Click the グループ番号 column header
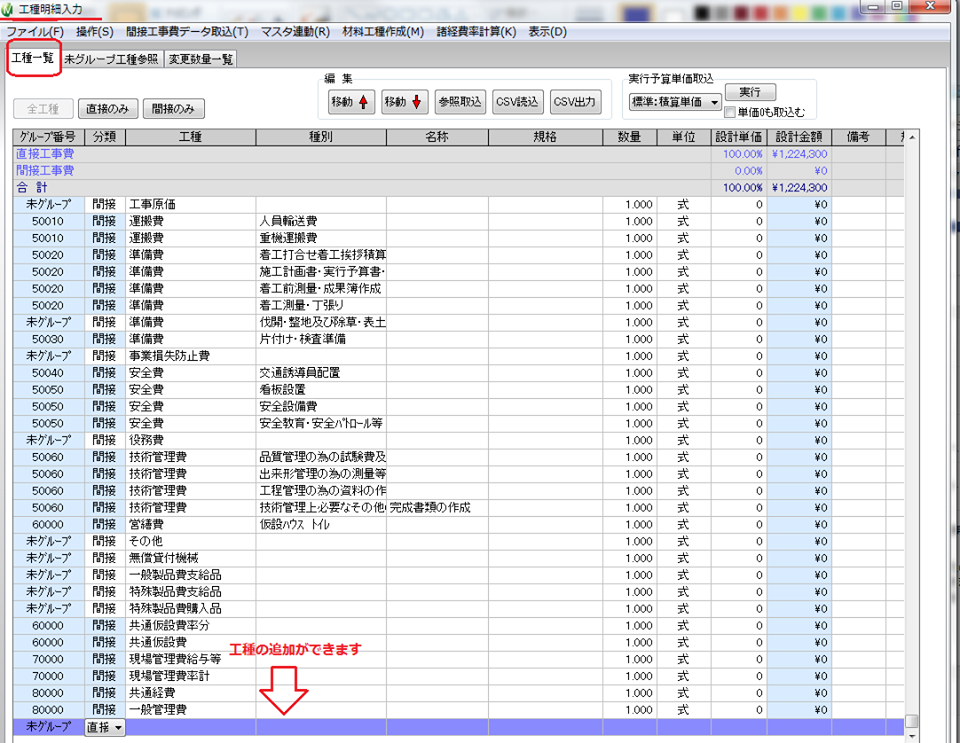Viewport: 960px width, 743px height. click(x=48, y=137)
